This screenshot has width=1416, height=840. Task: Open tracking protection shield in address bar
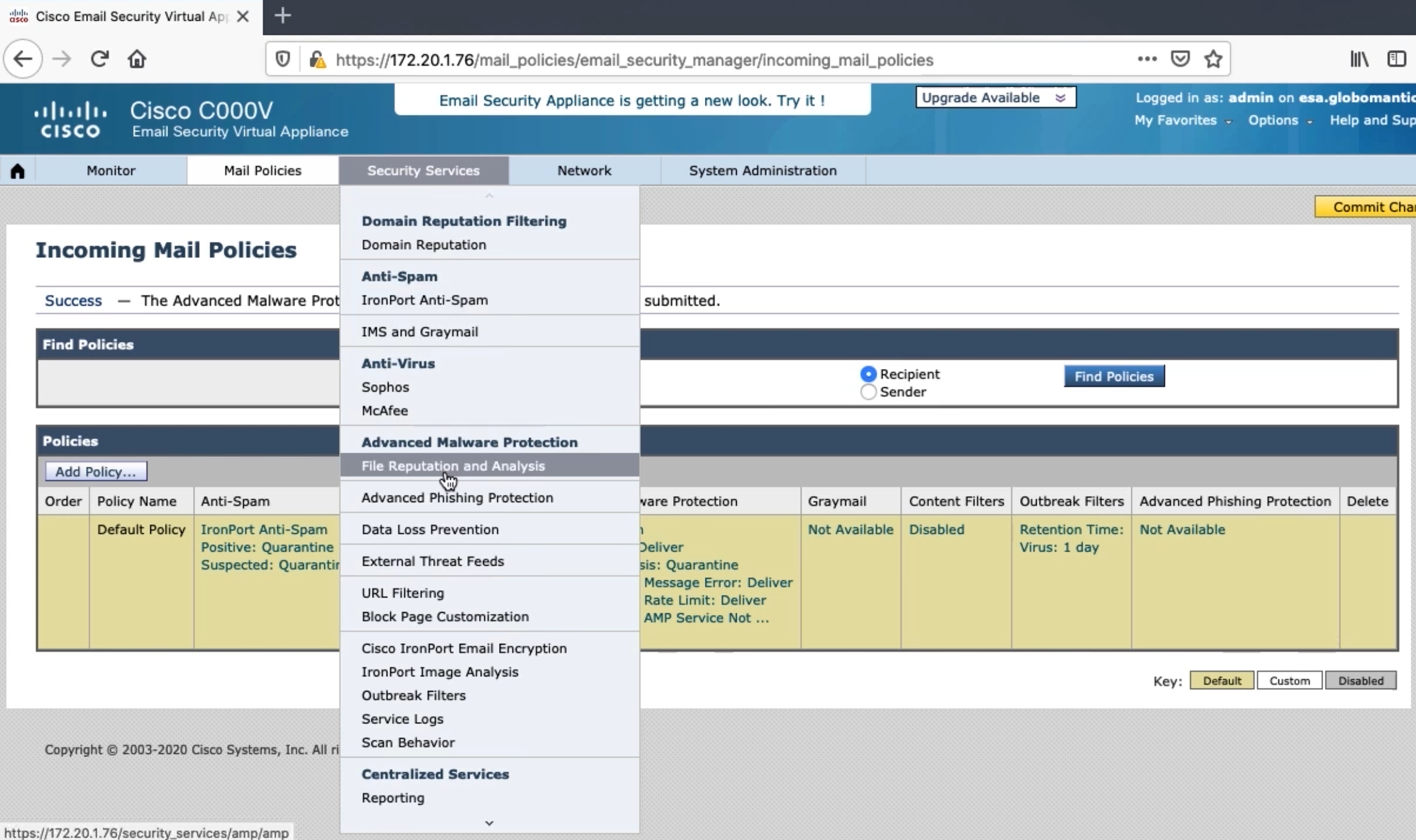pyautogui.click(x=282, y=59)
